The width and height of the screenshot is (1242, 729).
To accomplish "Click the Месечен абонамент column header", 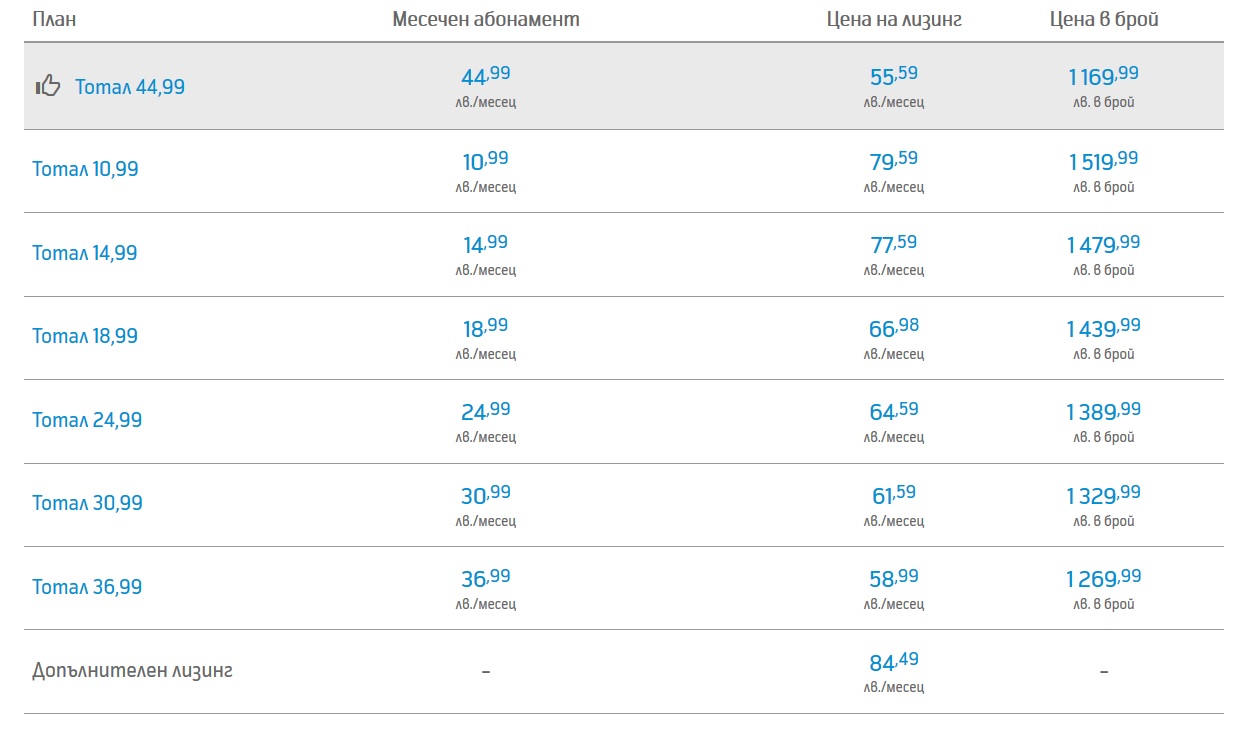I will pyautogui.click(x=486, y=19).
